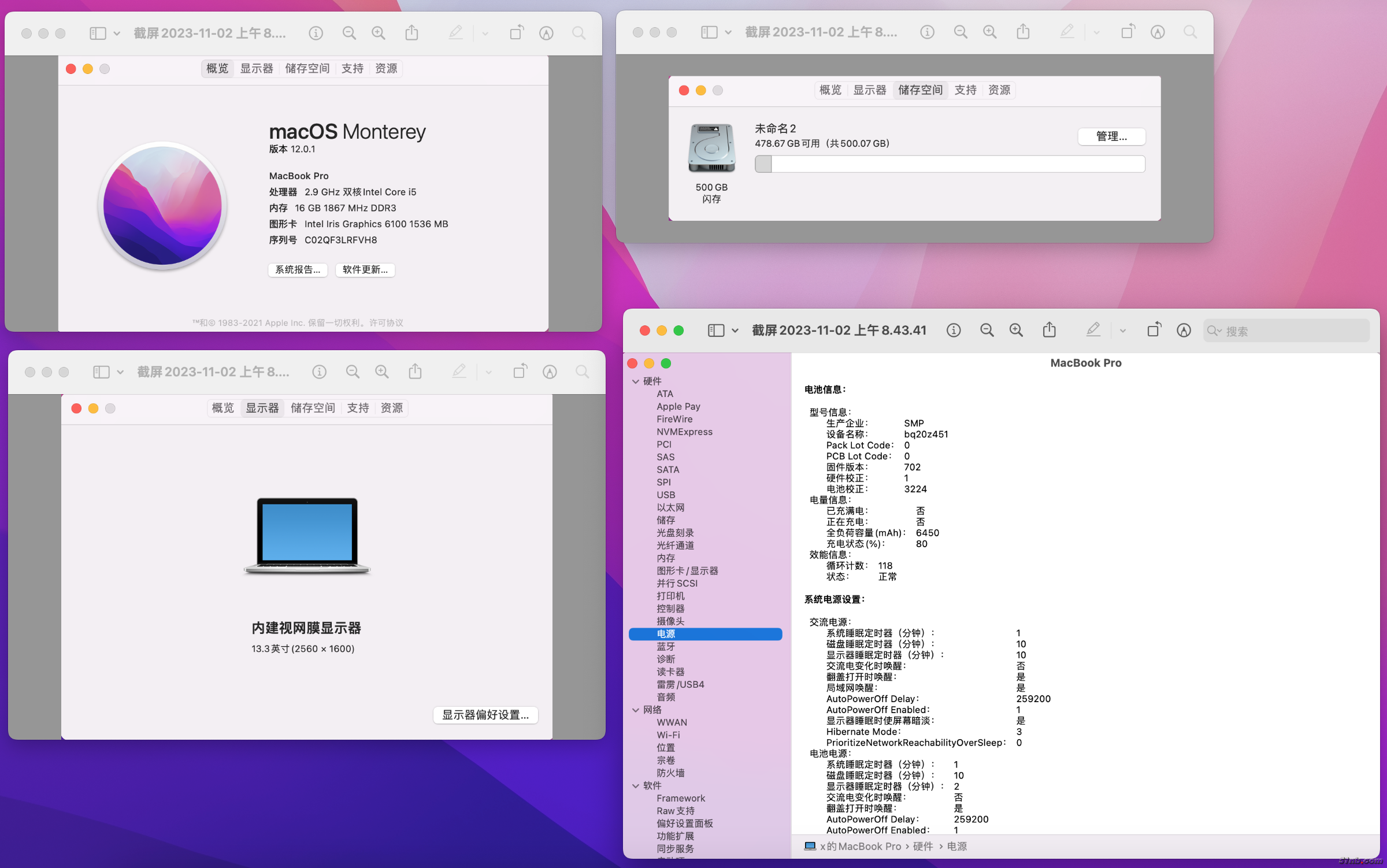Image resolution: width=1387 pixels, height=868 pixels.
Task: Zoom in in top-right Preview window
Action: point(990,32)
